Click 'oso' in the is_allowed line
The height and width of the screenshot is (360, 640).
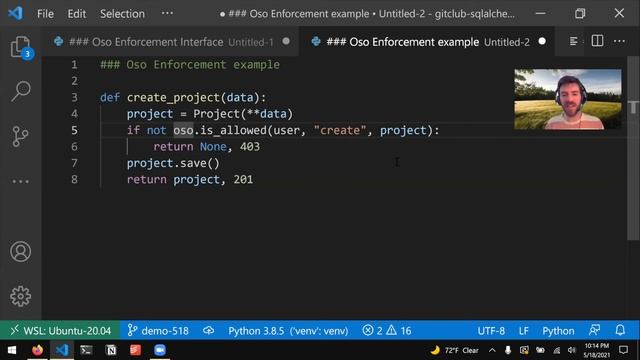(x=183, y=130)
